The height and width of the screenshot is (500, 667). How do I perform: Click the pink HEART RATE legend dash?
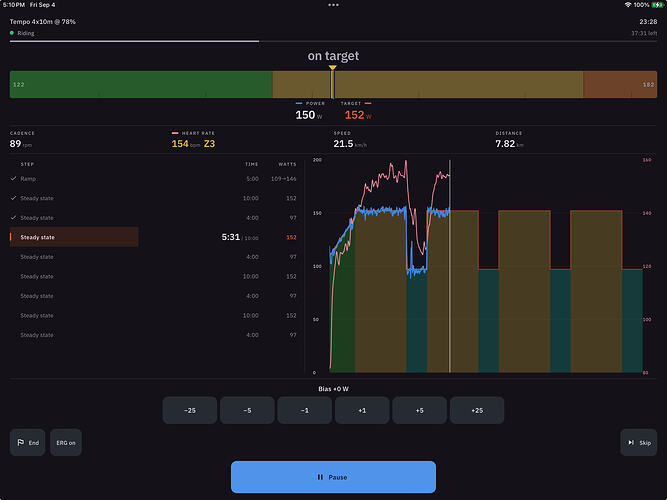[x=175, y=133]
